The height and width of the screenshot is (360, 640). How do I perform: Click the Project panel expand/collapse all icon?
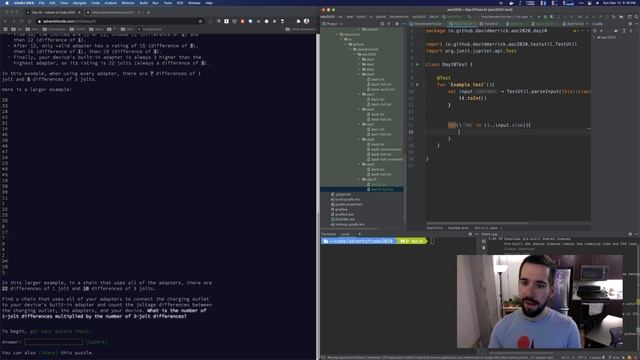coord(389,24)
